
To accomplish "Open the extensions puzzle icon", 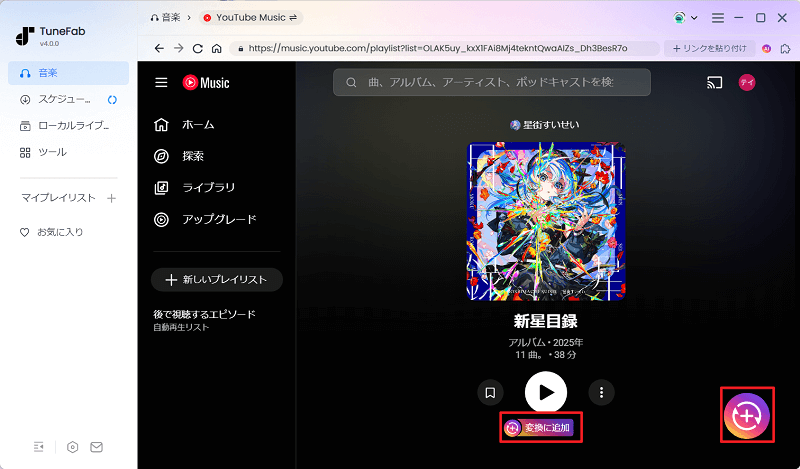I will 785,48.
